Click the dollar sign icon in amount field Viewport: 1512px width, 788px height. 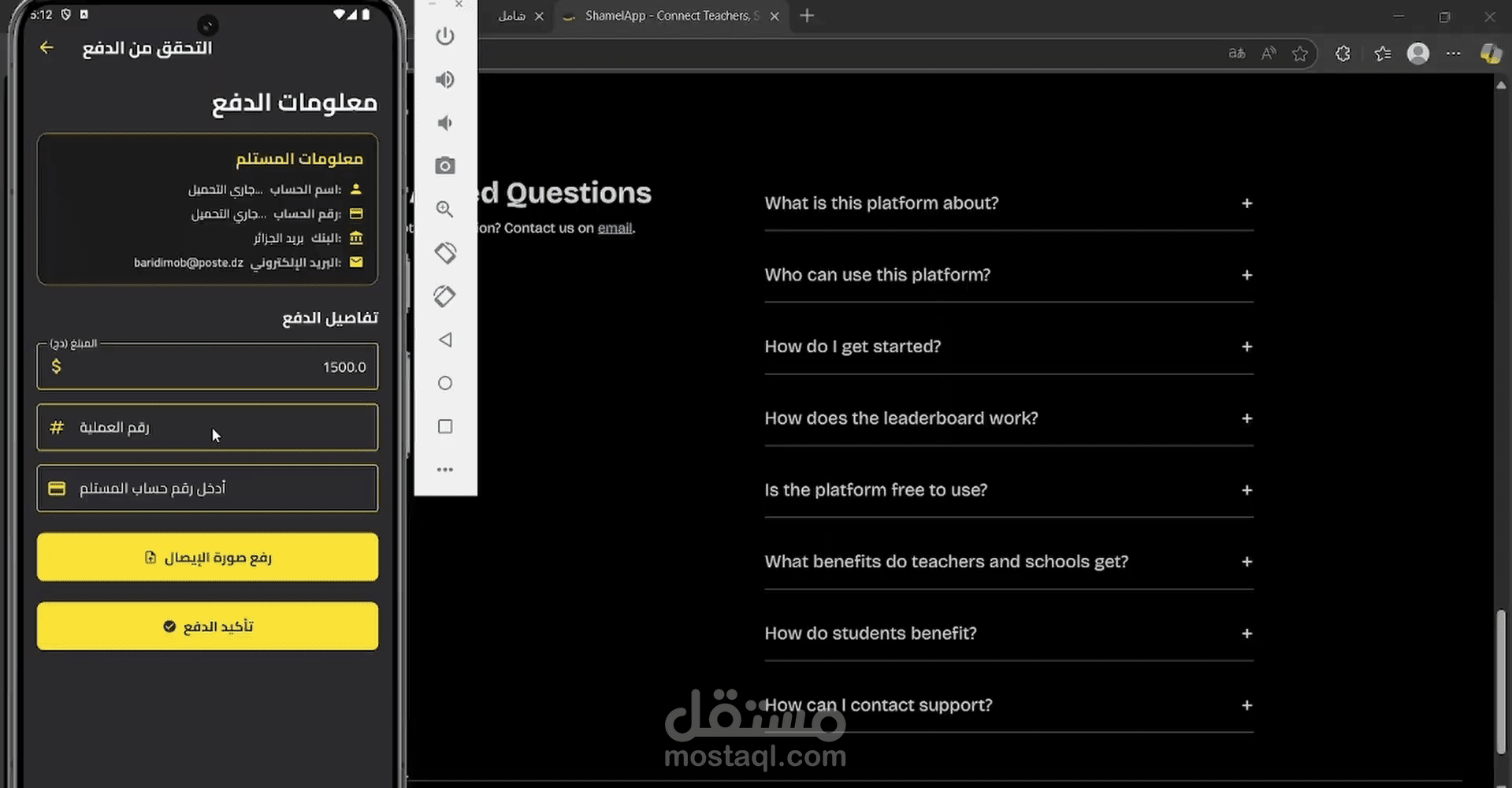pos(56,366)
